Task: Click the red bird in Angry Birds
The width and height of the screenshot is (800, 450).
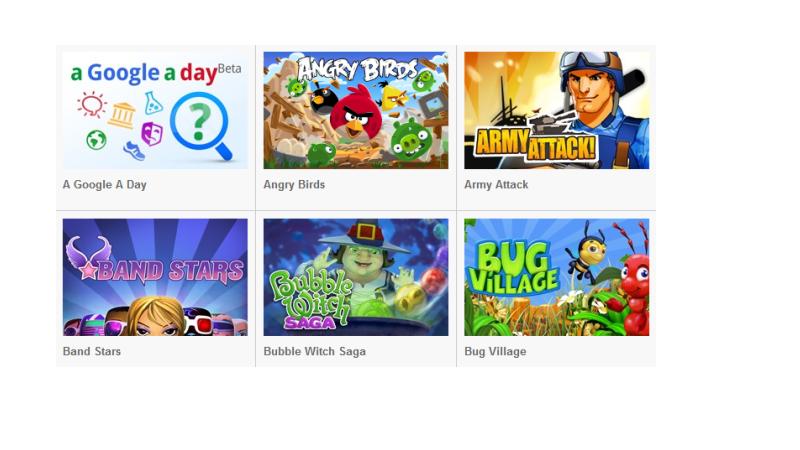Action: [352, 113]
